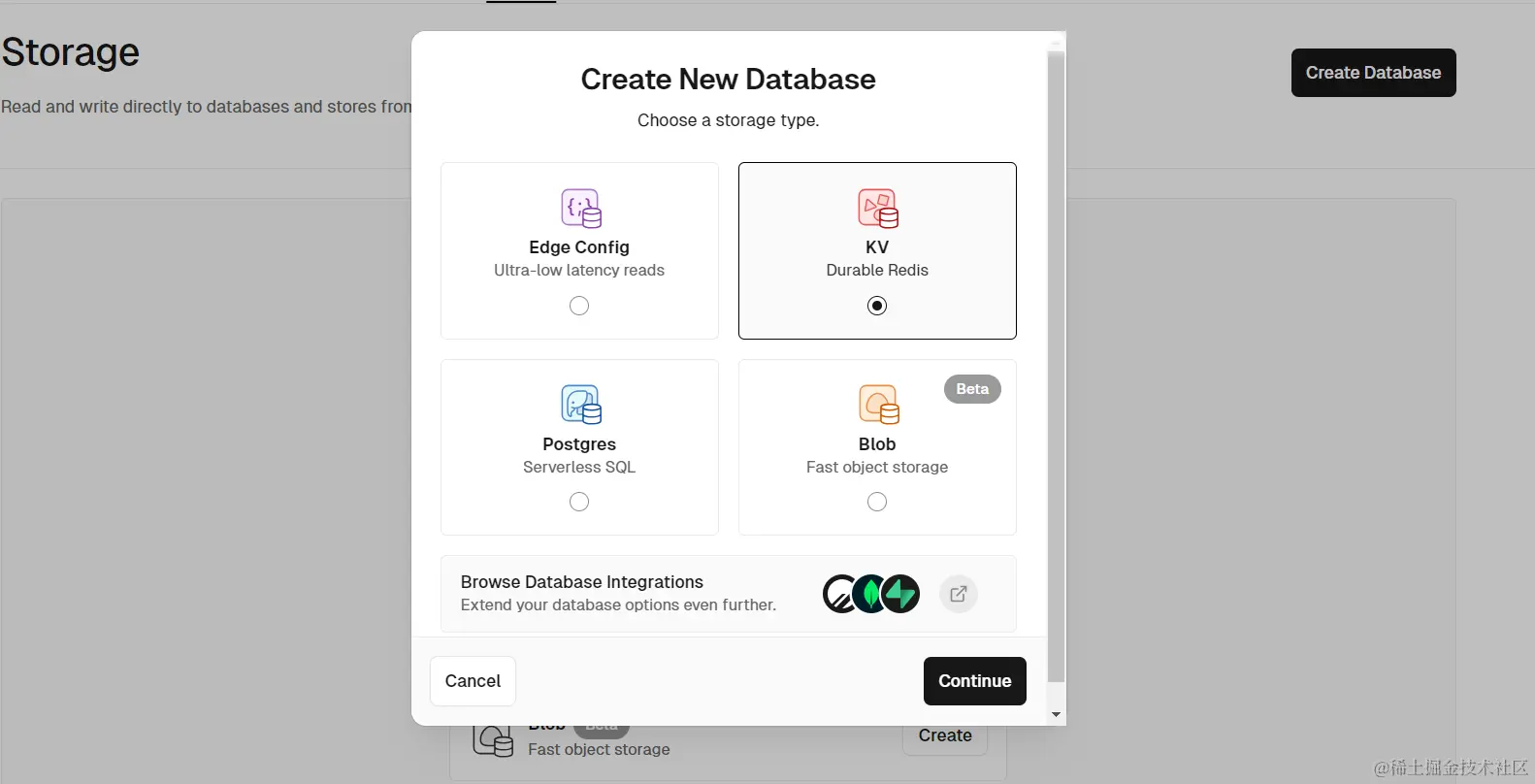Click the Edge Config database icon
This screenshot has height=784, width=1535.
pos(581,209)
